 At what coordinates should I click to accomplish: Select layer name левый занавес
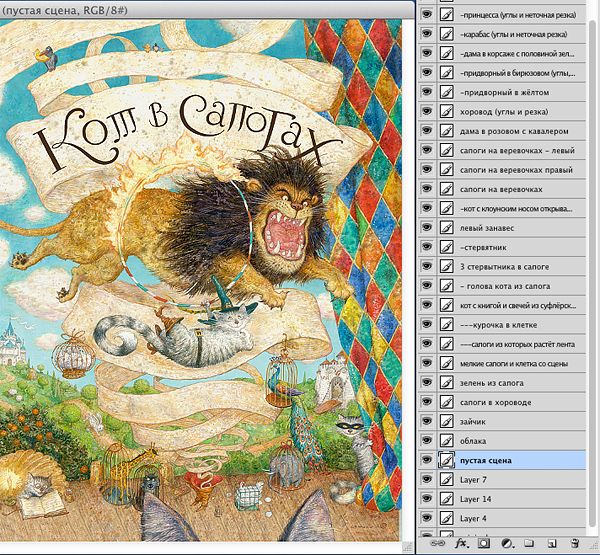point(487,228)
